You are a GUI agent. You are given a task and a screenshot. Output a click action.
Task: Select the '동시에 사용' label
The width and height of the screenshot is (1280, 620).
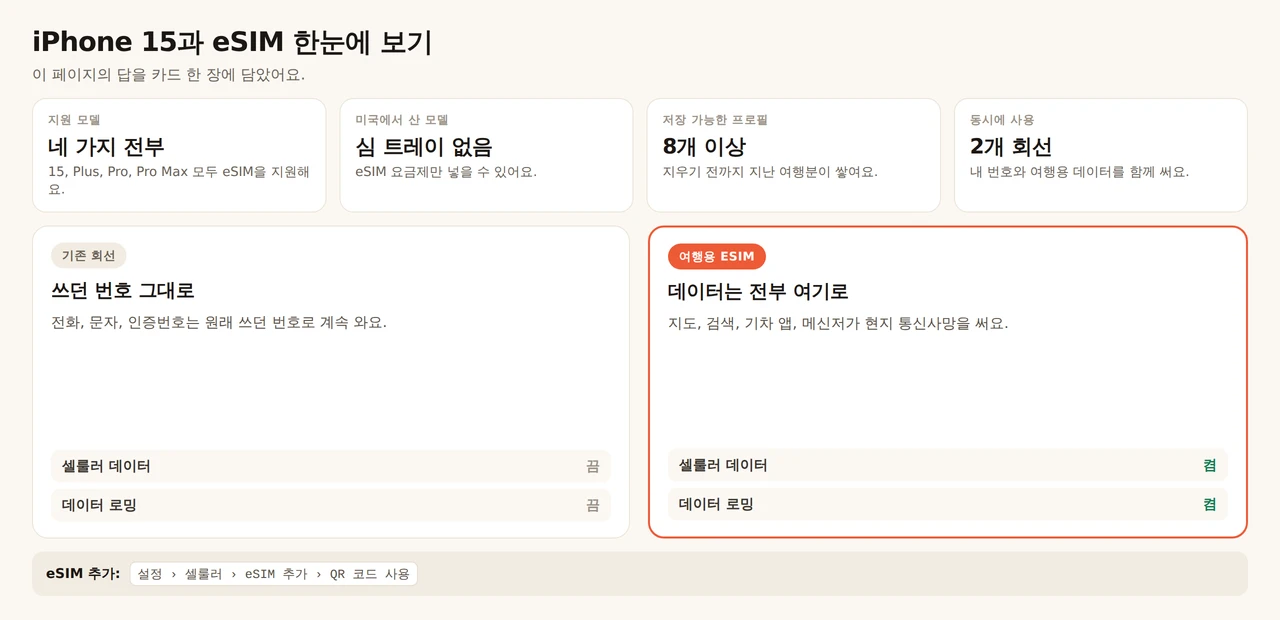[1002, 120]
